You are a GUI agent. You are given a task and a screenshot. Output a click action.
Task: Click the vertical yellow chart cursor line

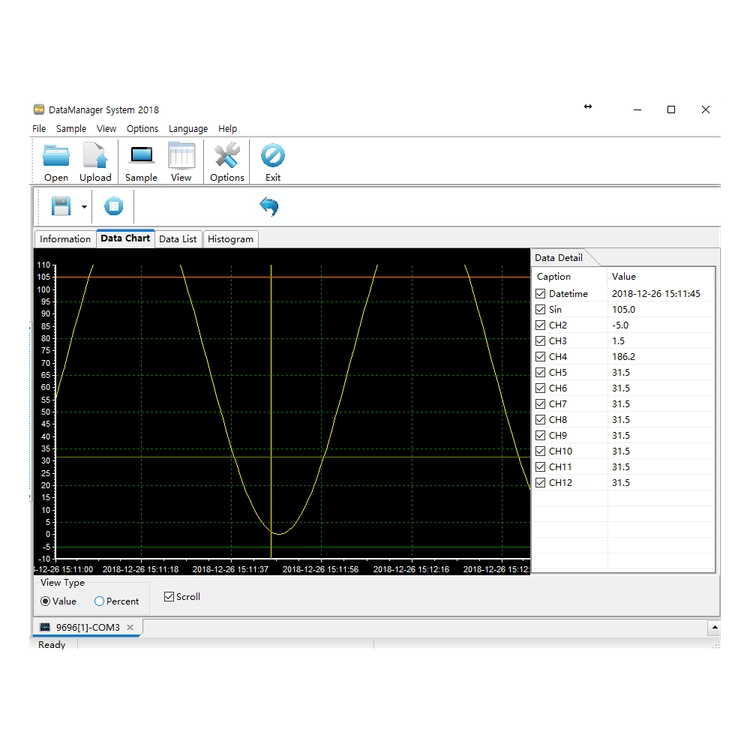[x=271, y=411]
